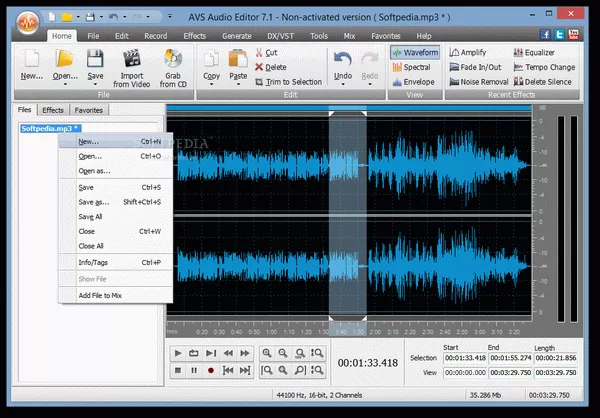Click the Fast Forward button
This screenshot has height=418, width=600.
245,353
